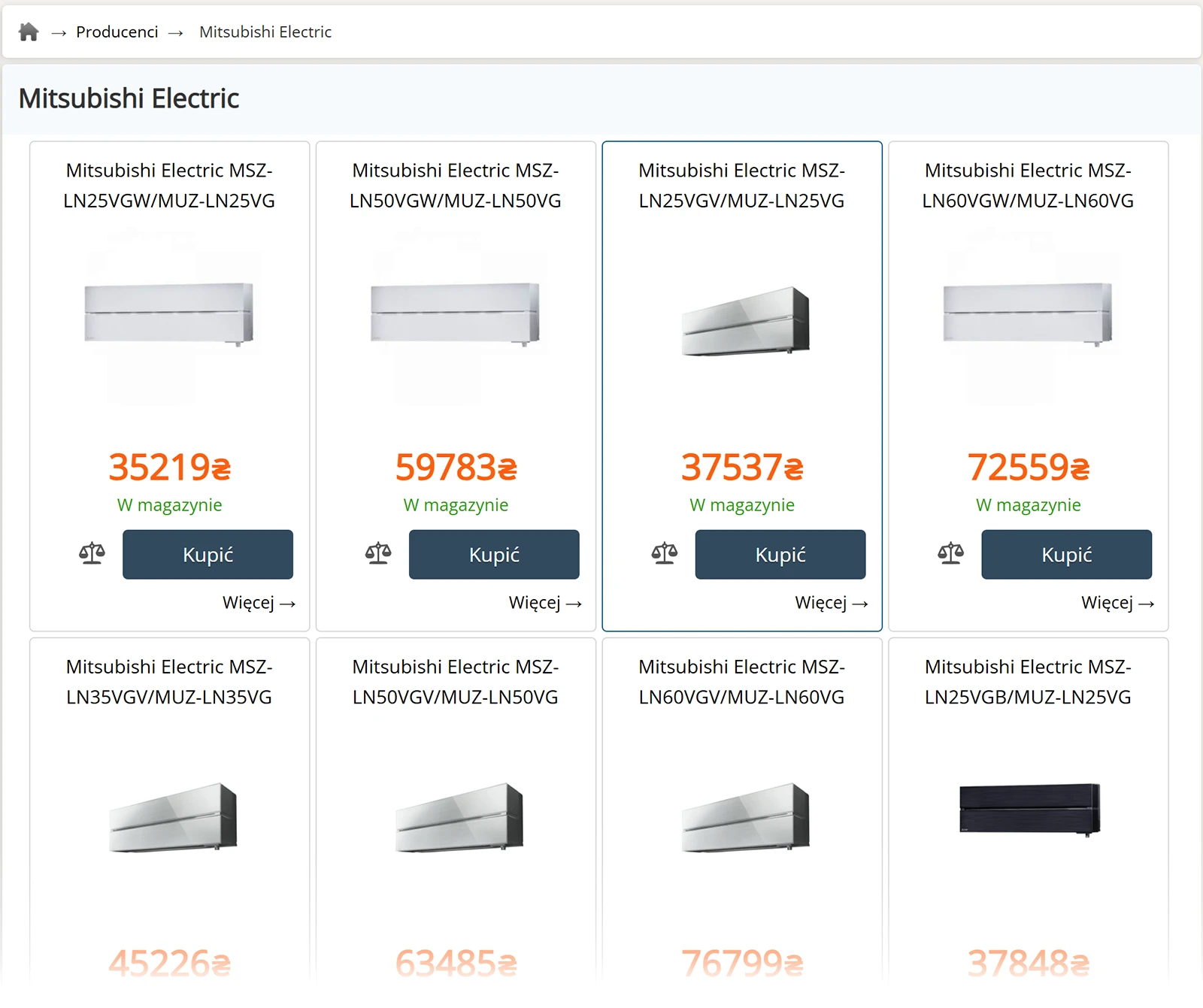Click the home icon in breadcrumb
The height and width of the screenshot is (1008, 1203).
point(29,32)
